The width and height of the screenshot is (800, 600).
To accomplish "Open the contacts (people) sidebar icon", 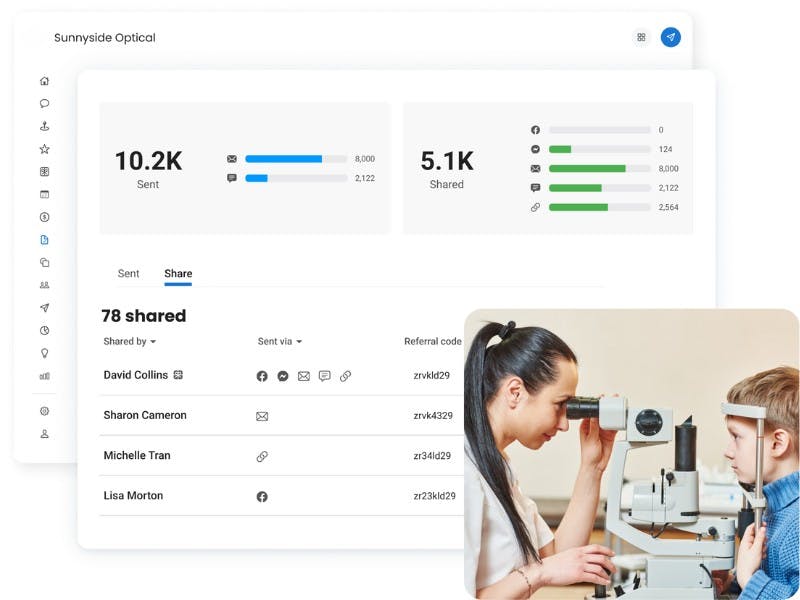I will coord(44,285).
